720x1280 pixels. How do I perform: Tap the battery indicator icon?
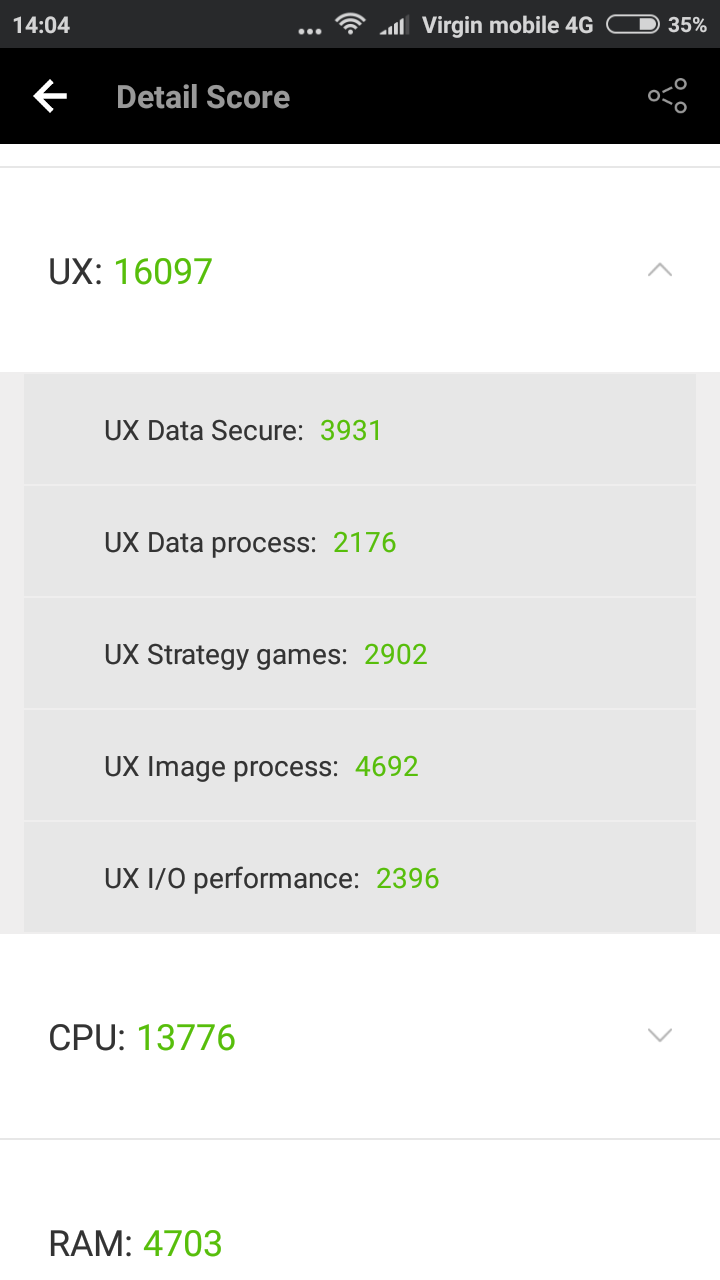632,24
